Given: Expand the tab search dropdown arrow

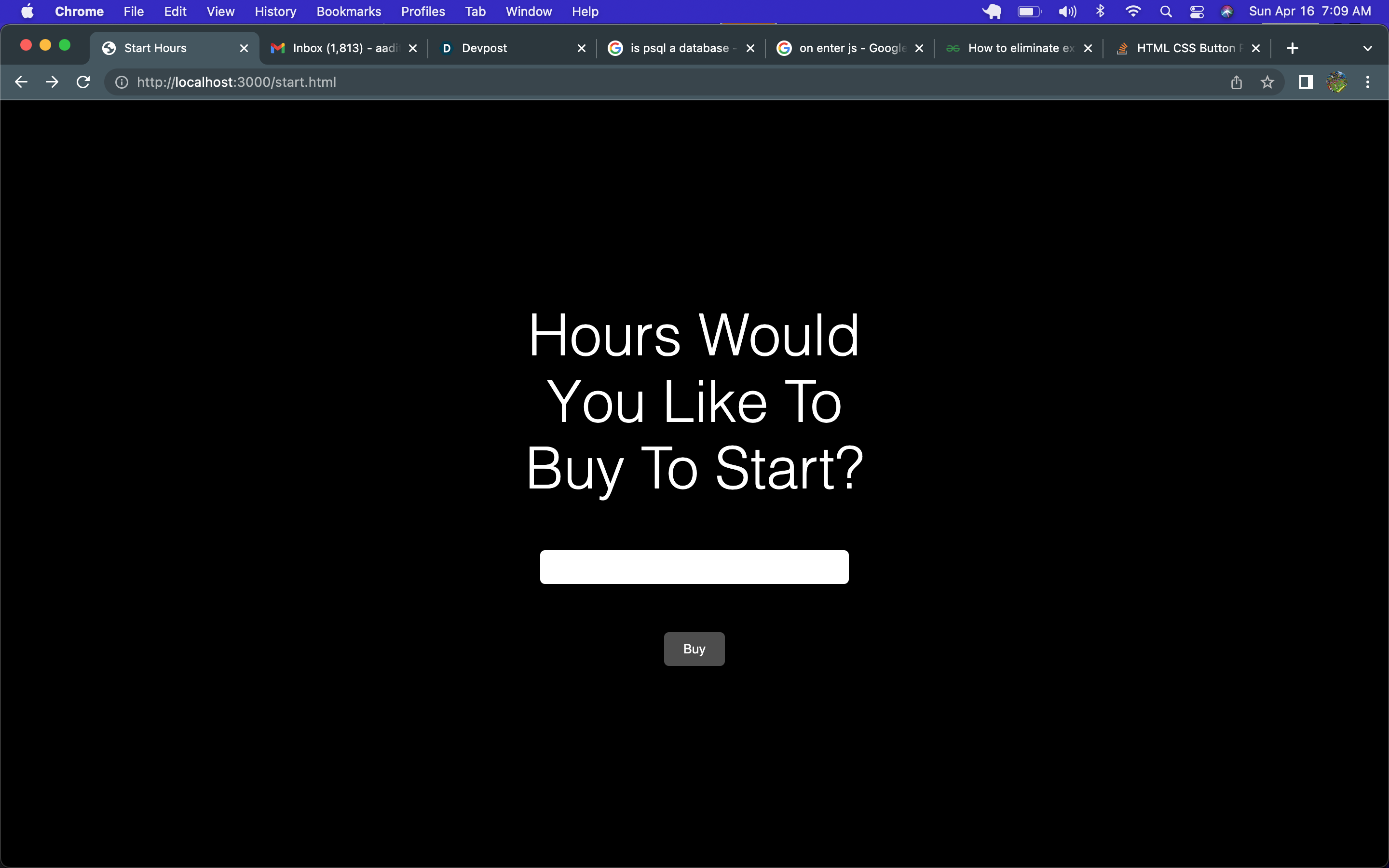Looking at the screenshot, I should (1368, 48).
